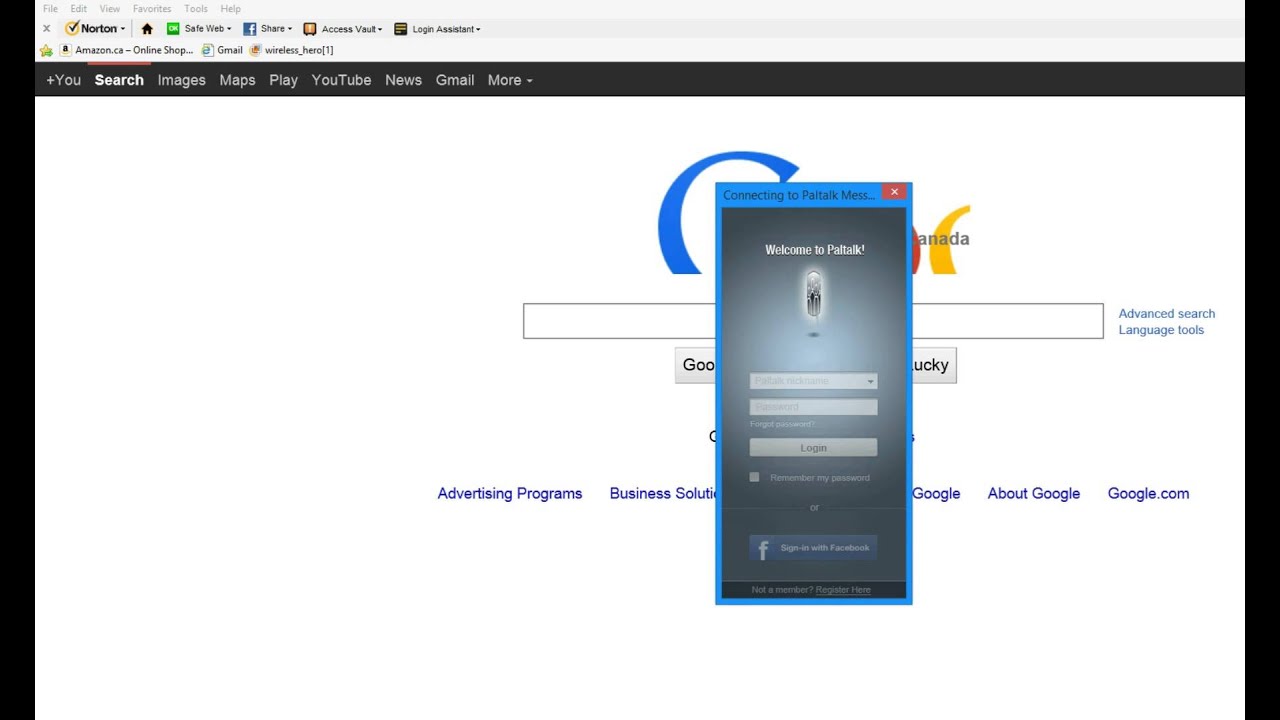Click the Paltalk crystal logo icon
The image size is (1280, 720).
click(x=813, y=295)
